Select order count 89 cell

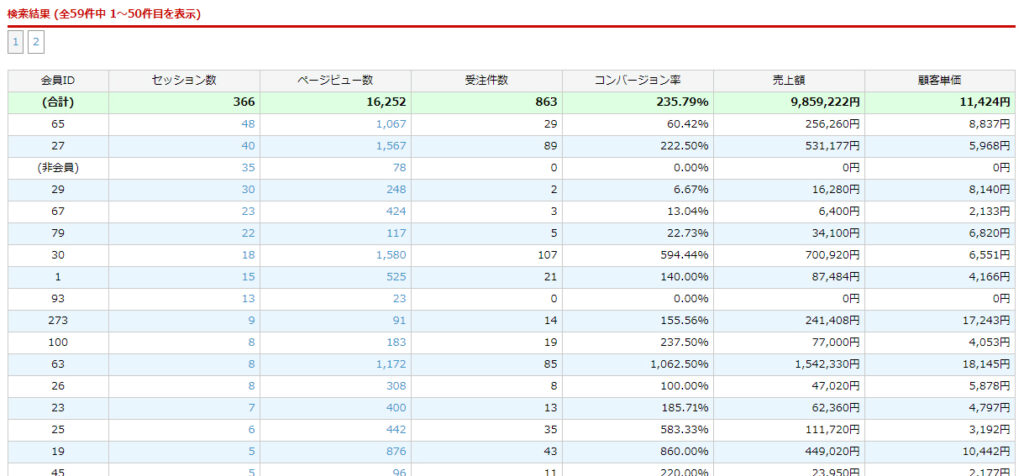click(x=487, y=146)
